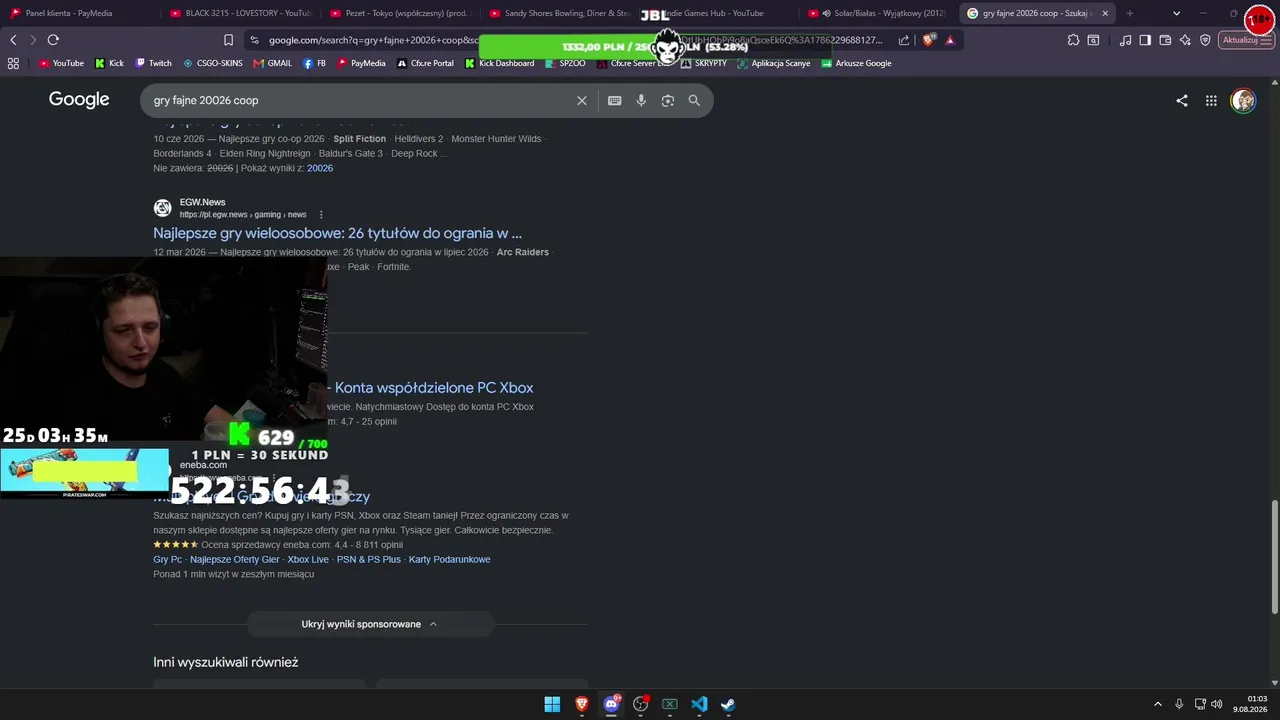Open the Google apps grid

tap(1211, 101)
